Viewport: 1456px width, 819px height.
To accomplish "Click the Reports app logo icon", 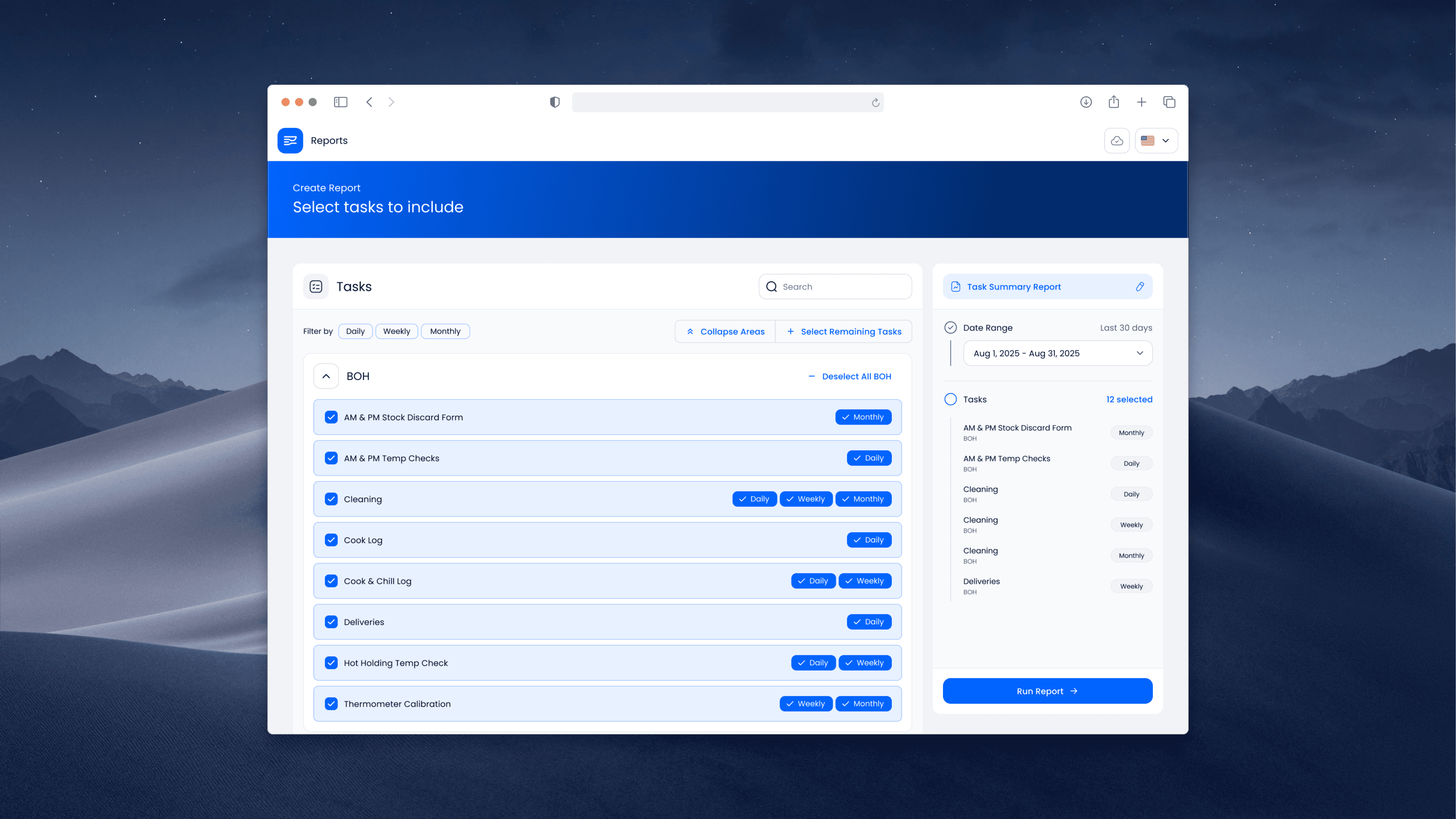I will pos(290,140).
